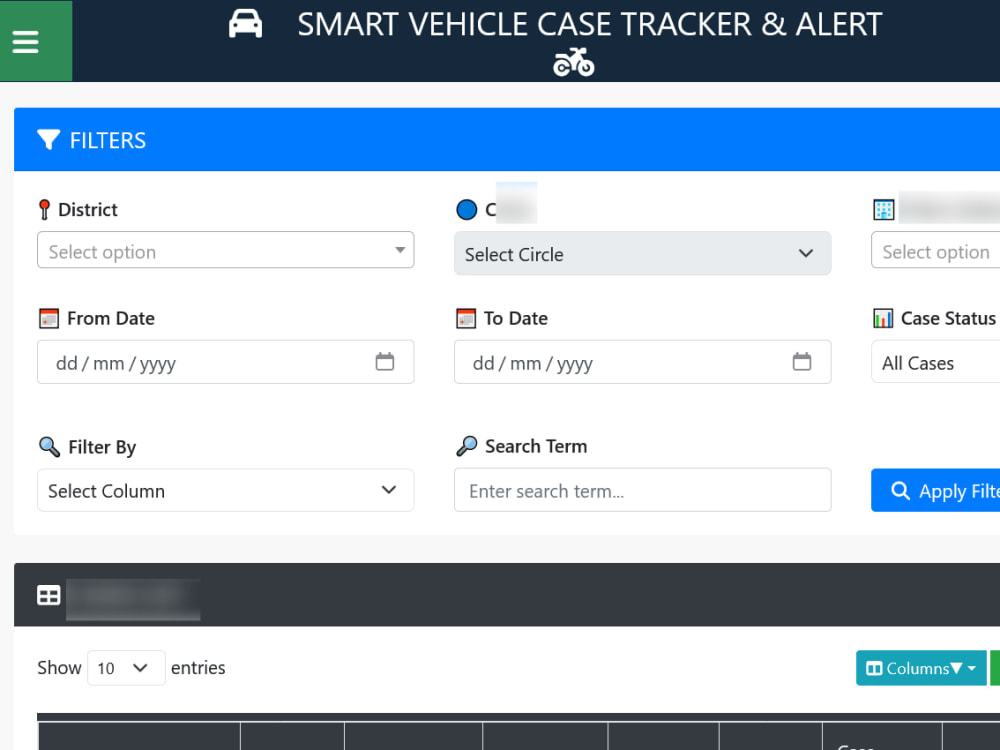Click the calendar icon beside From Date label
The height and width of the screenshot is (750, 1000).
click(48, 318)
